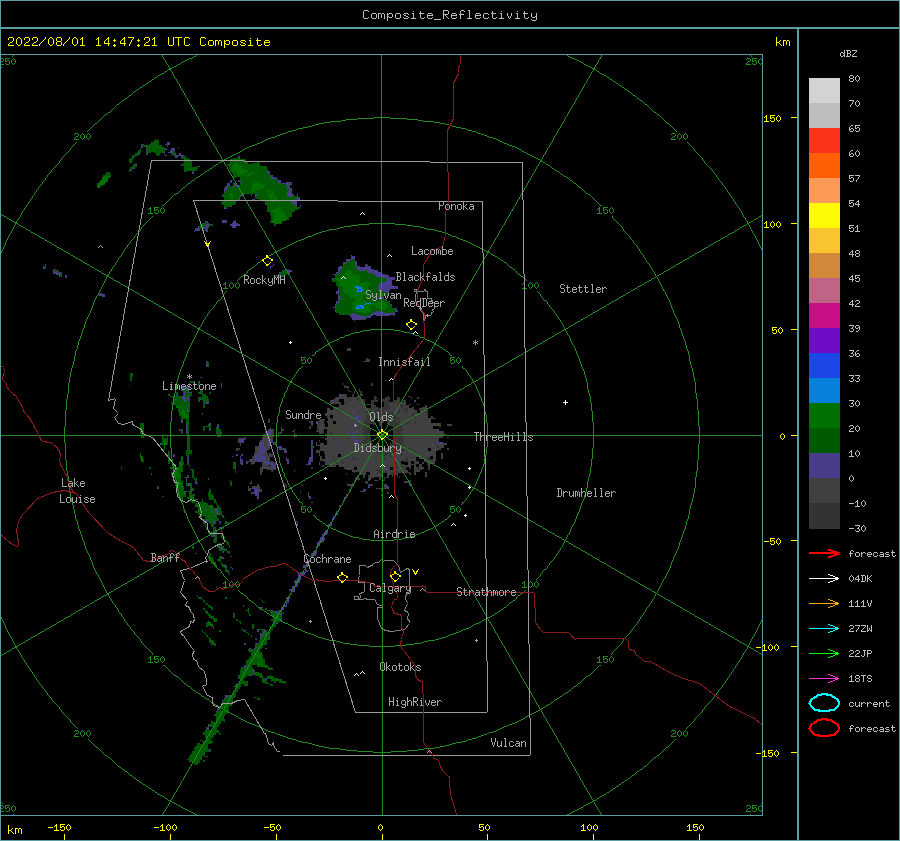Click the Limestone label
Viewport: 900px width, 841px height.
pos(189,386)
